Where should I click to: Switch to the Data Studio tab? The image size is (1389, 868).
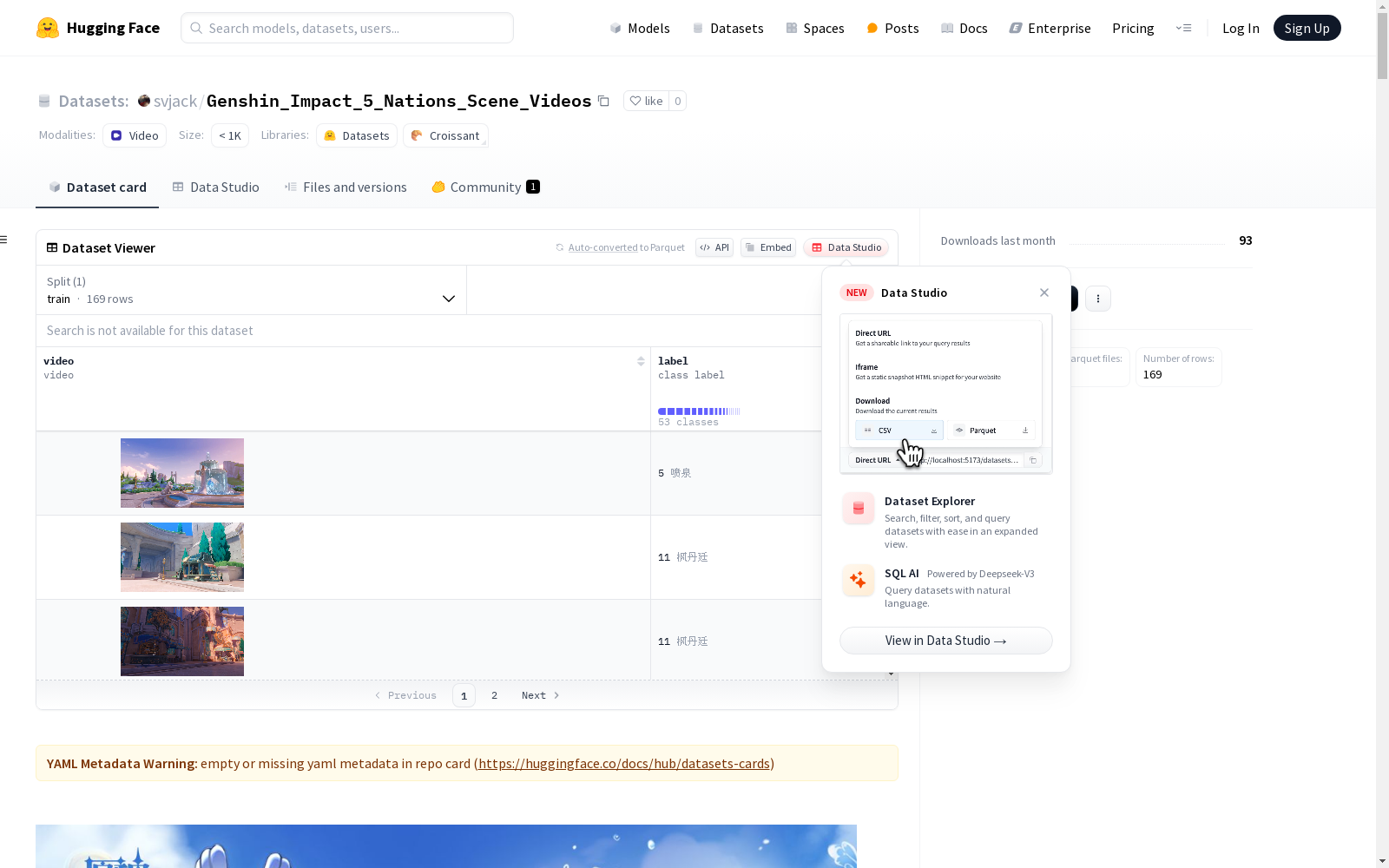(x=216, y=187)
